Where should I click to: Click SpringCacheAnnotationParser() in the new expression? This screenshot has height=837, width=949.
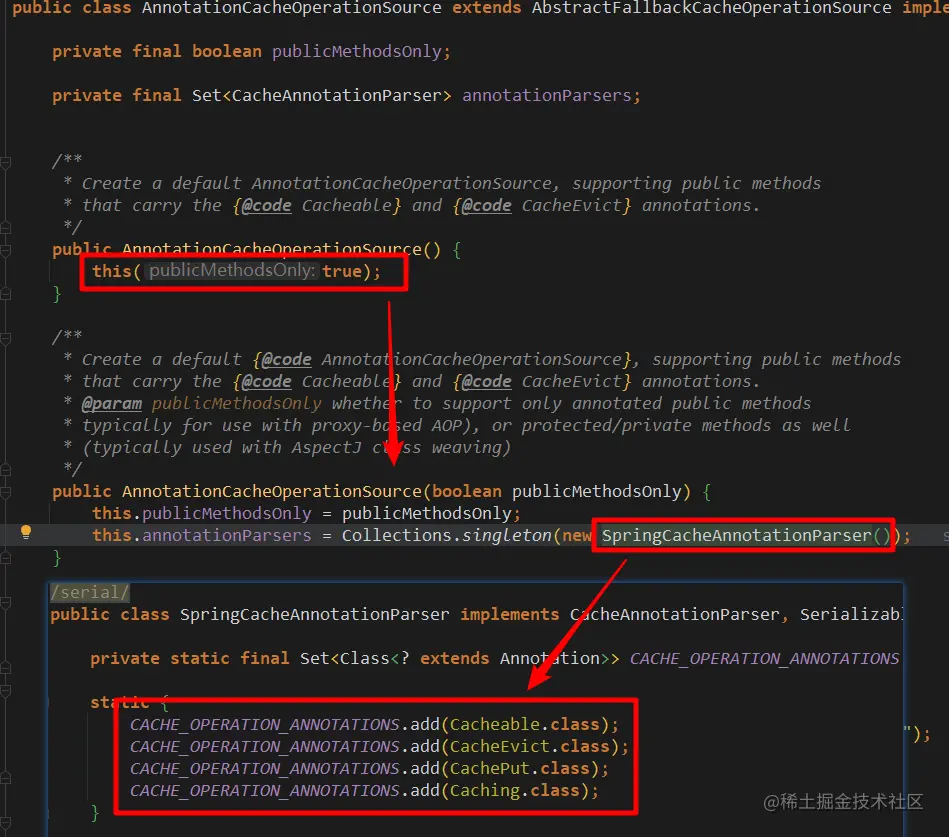tap(746, 535)
